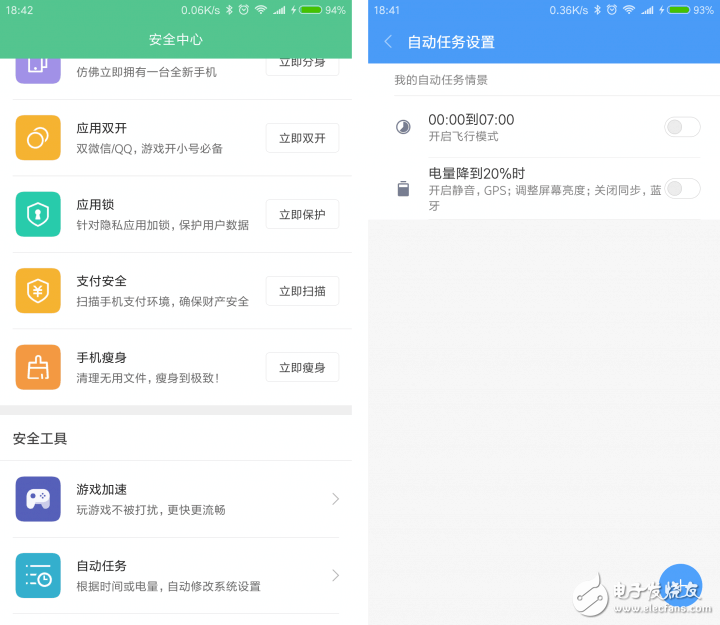
Task: Tap 针对隐私应用加锁，保护用户数据 description
Action: coord(163,225)
